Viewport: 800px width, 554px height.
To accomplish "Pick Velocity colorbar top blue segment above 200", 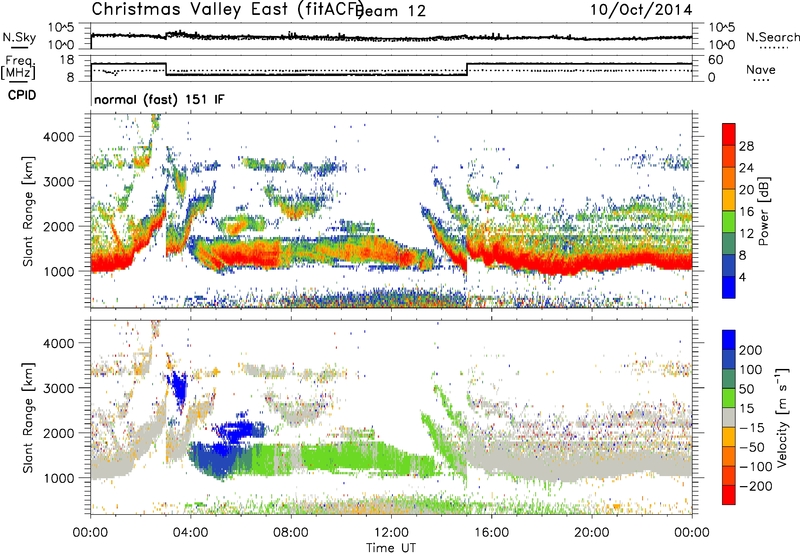I will click(x=729, y=340).
